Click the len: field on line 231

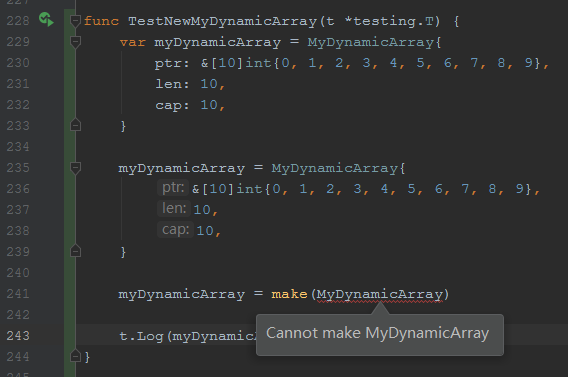tap(172, 84)
